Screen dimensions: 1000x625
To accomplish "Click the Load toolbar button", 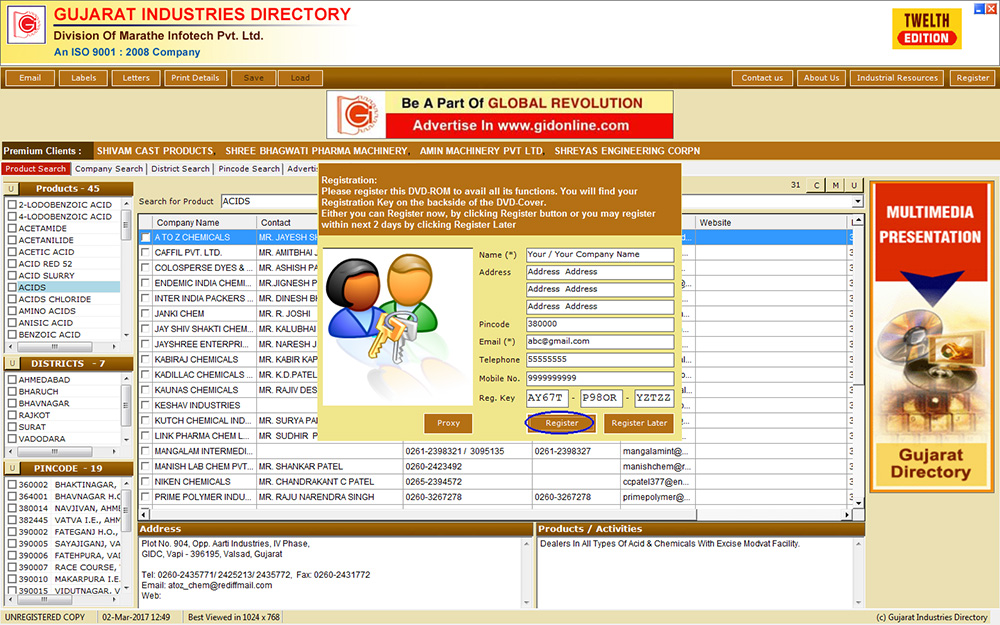I will click(300, 78).
